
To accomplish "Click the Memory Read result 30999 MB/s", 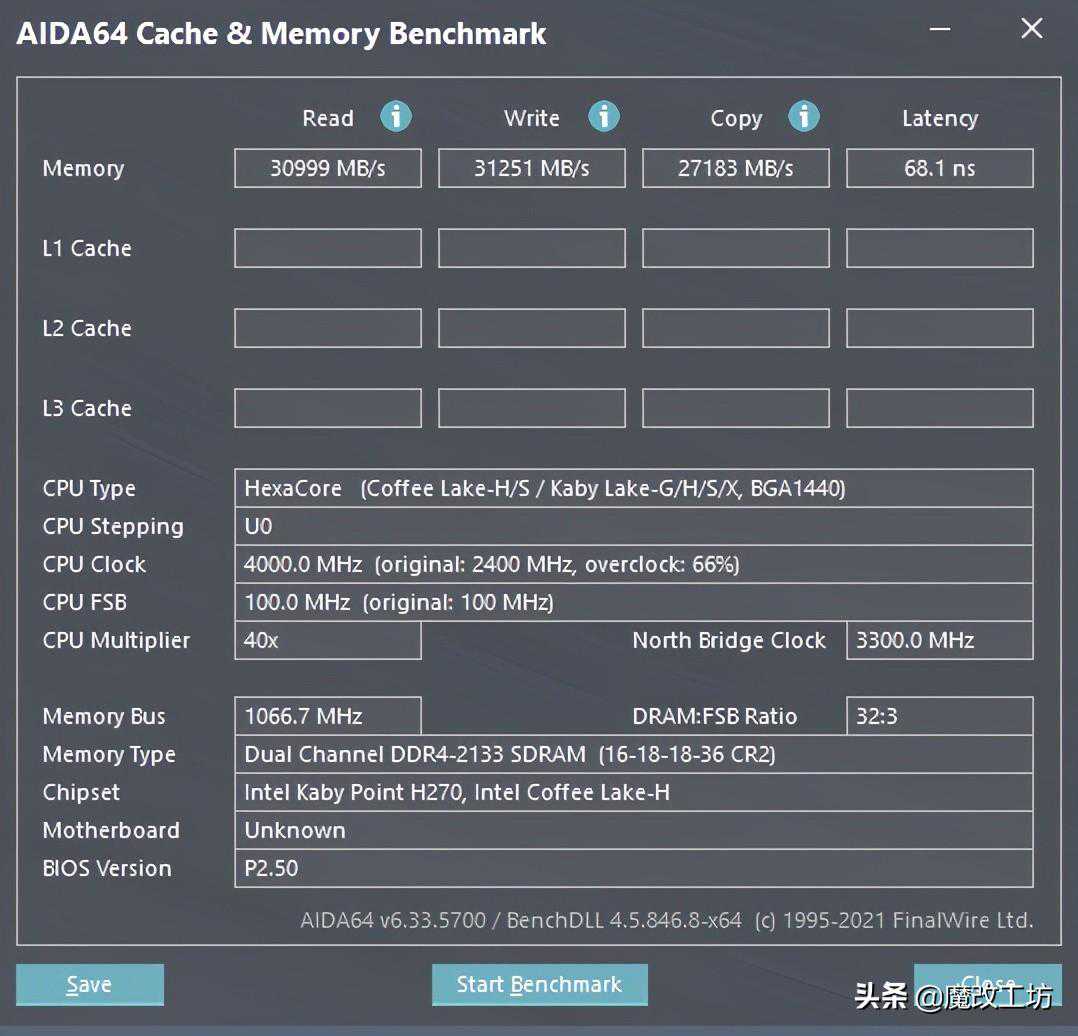I will [x=328, y=168].
